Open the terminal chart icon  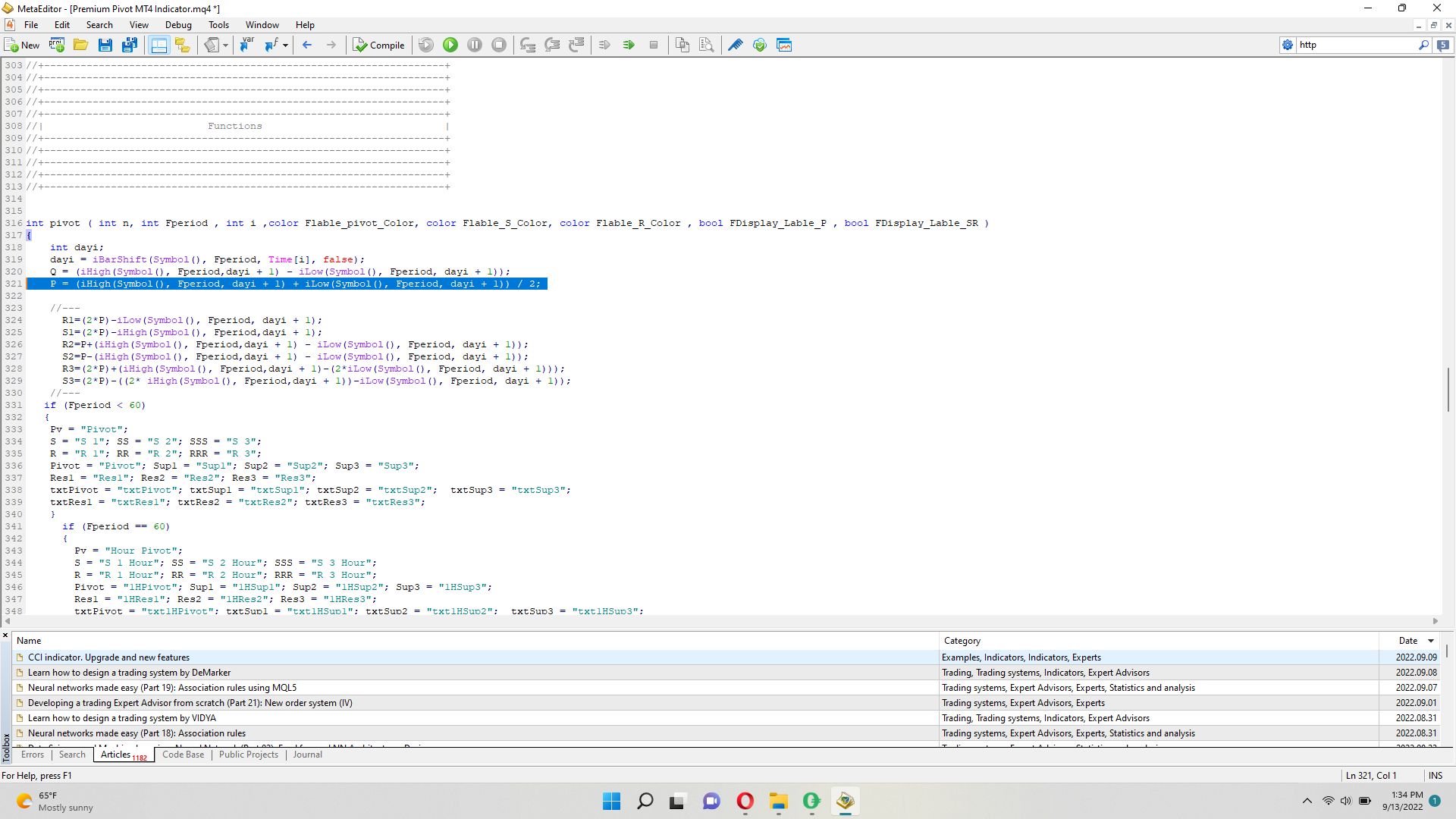pyautogui.click(x=784, y=45)
